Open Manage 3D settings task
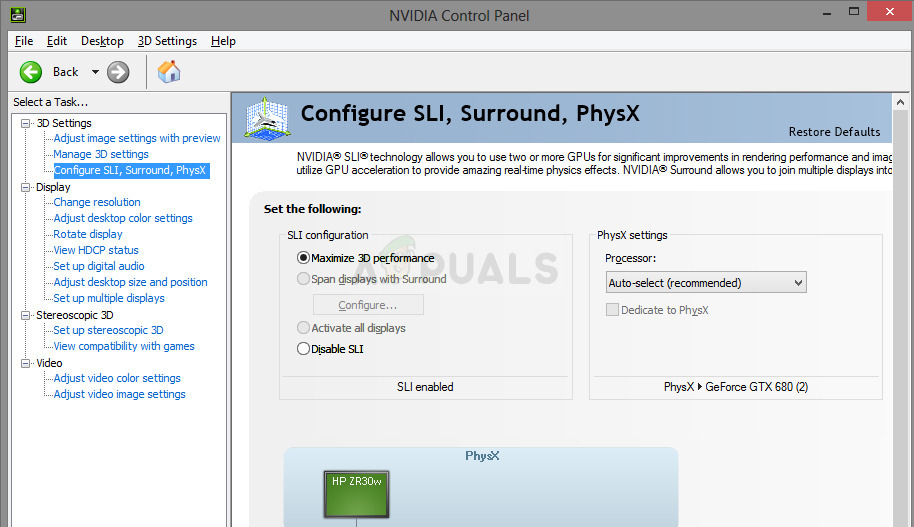 click(x=101, y=154)
